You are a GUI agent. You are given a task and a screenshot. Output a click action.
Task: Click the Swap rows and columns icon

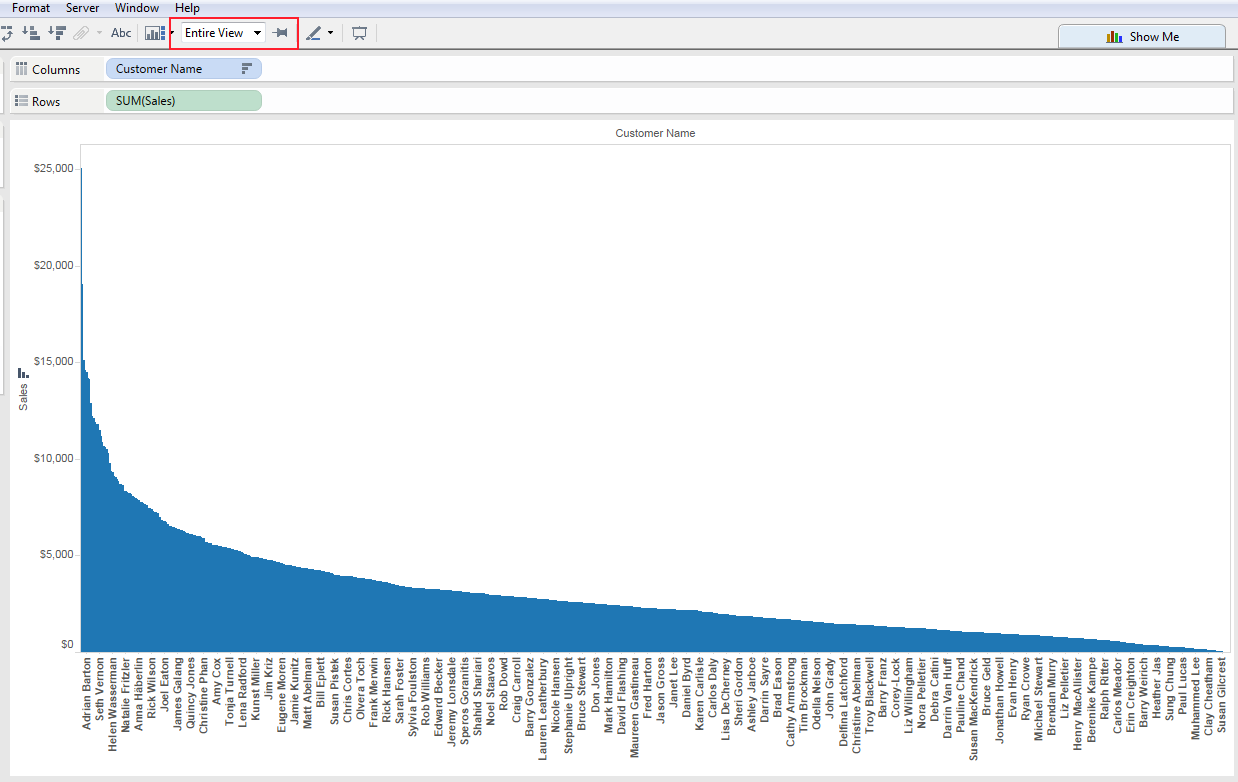pos(6,33)
